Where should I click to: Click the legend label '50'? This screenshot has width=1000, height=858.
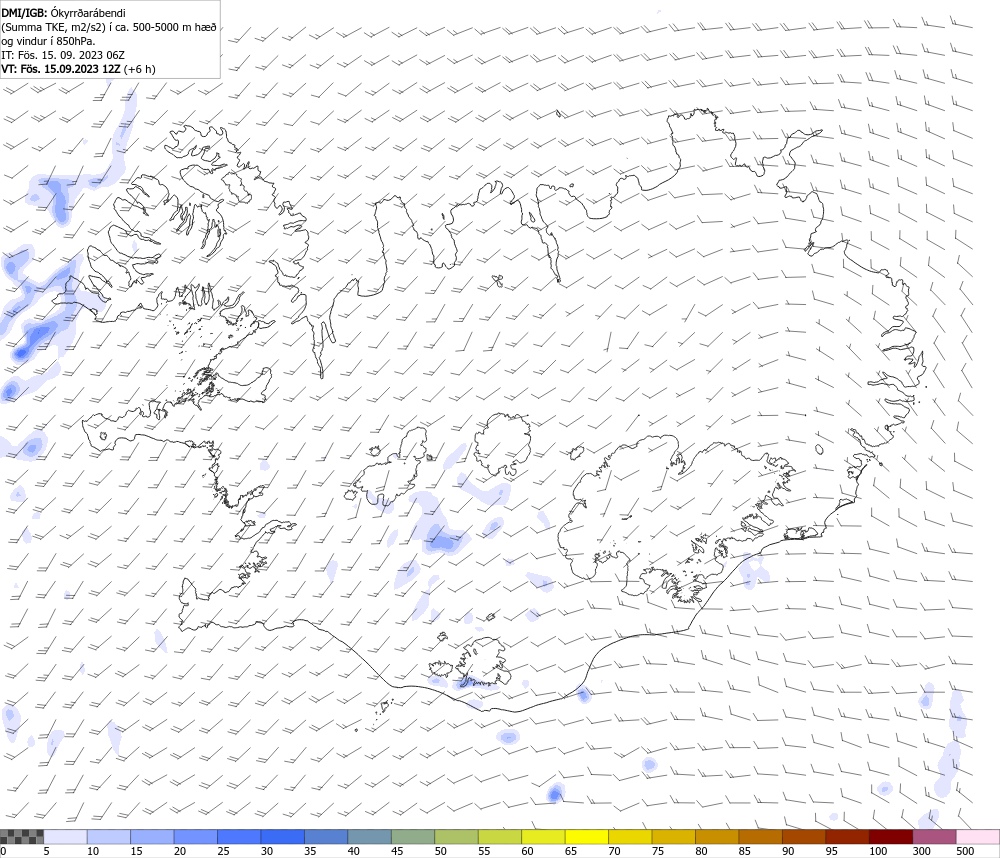point(441,851)
